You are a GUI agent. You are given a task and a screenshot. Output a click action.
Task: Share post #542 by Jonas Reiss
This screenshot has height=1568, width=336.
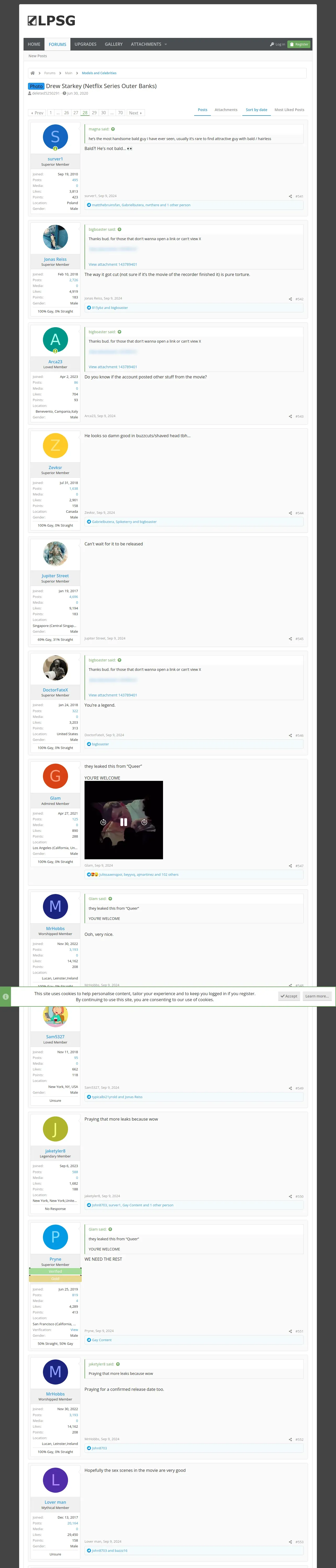click(x=290, y=299)
